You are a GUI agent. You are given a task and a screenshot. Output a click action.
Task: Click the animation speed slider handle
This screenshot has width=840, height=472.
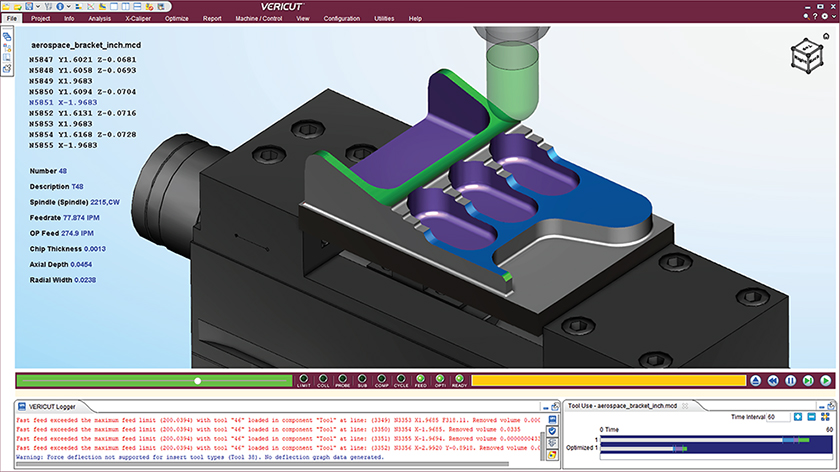tap(198, 381)
